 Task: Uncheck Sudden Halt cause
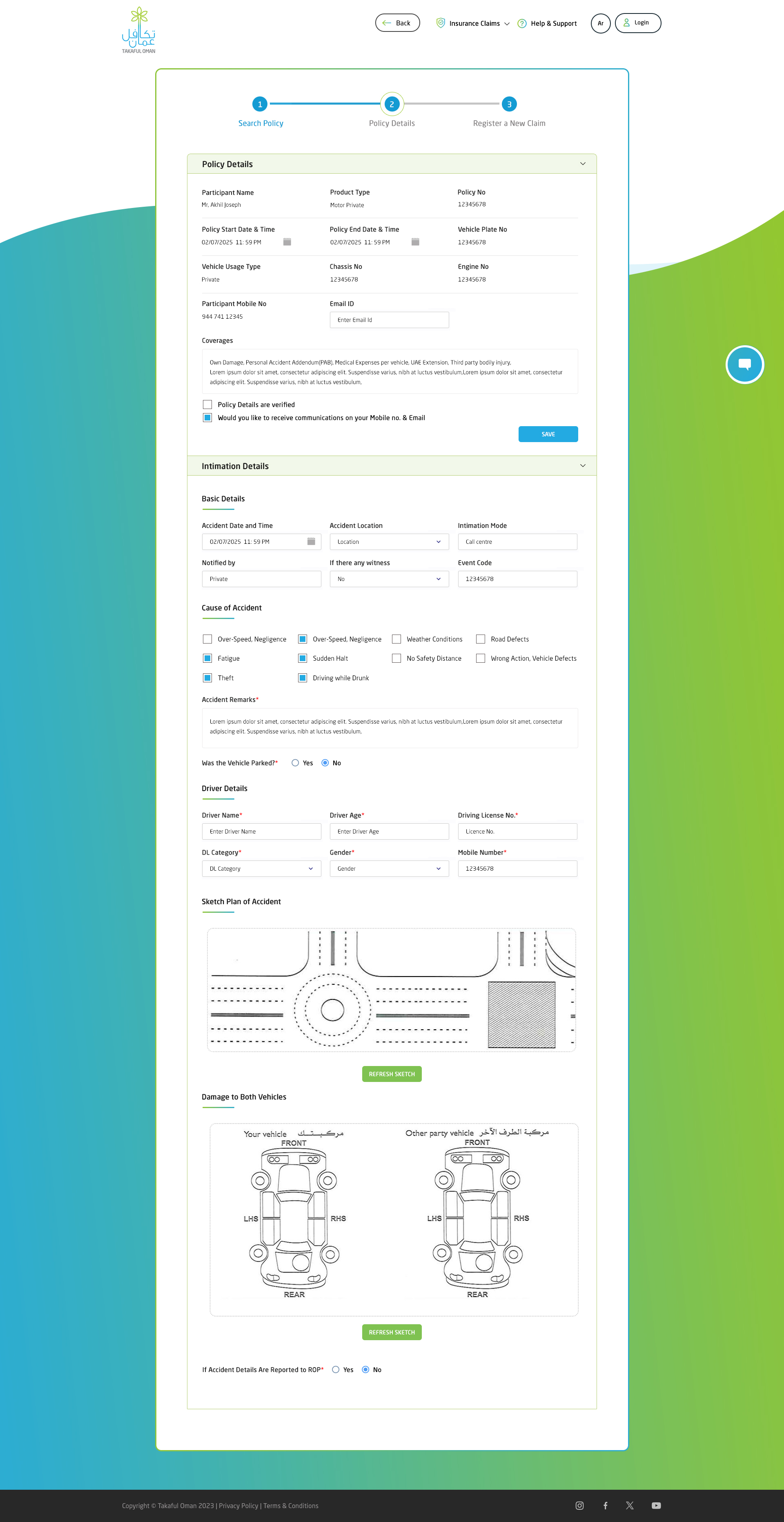pyautogui.click(x=302, y=658)
